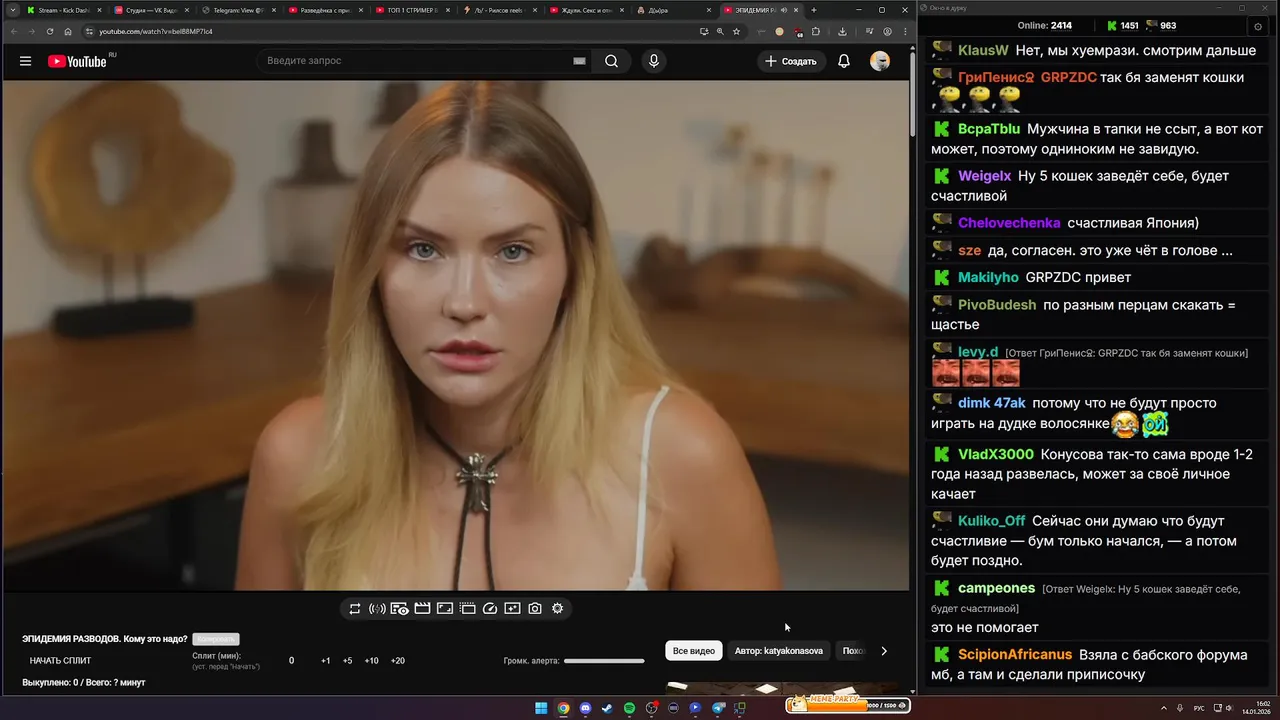Click the audio boost waves icon in toolbar
1280x720 pixels.
point(377,608)
